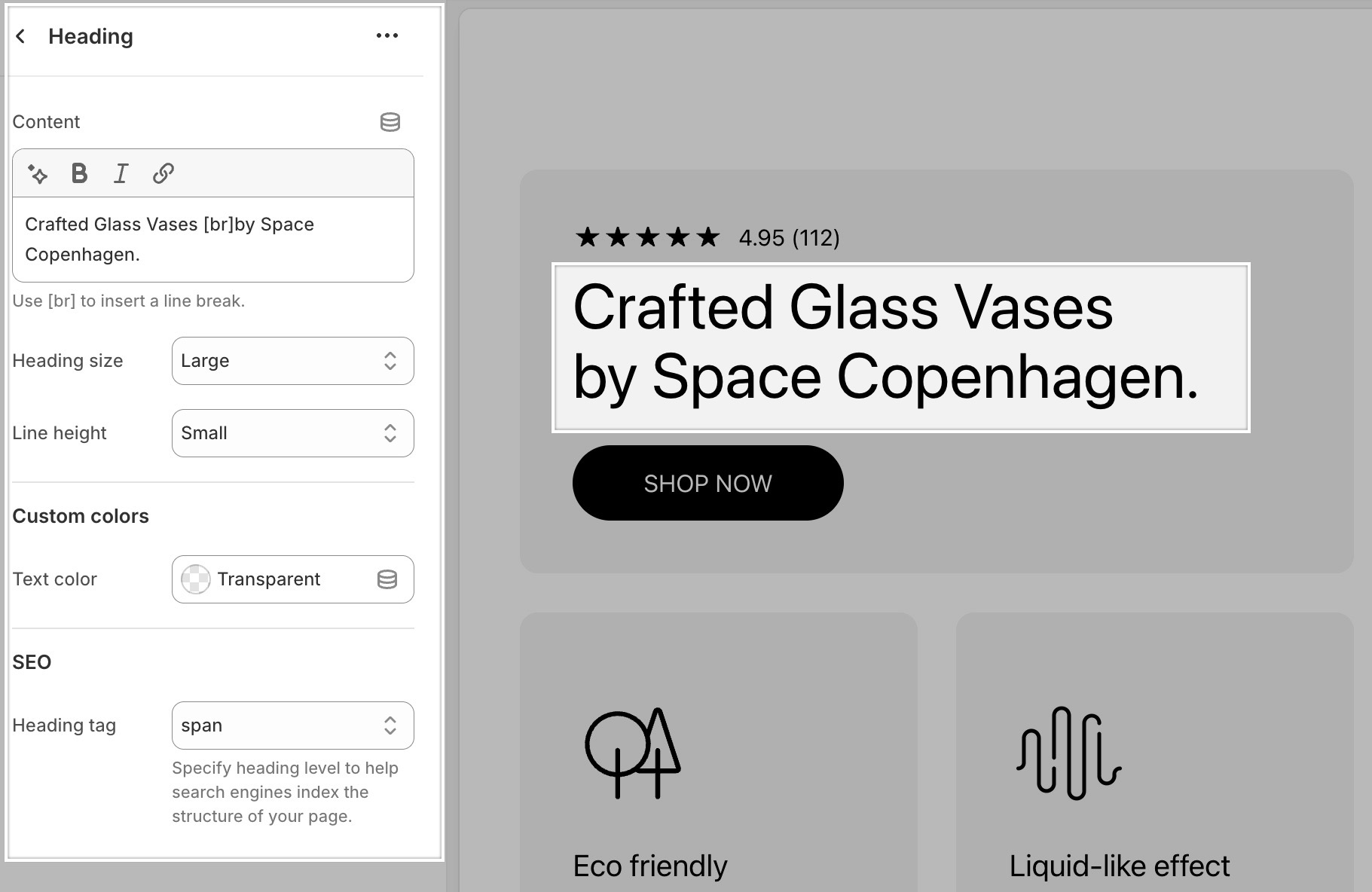1372x892 pixels.
Task: Connect dynamic source for Text color
Action: tap(387, 579)
